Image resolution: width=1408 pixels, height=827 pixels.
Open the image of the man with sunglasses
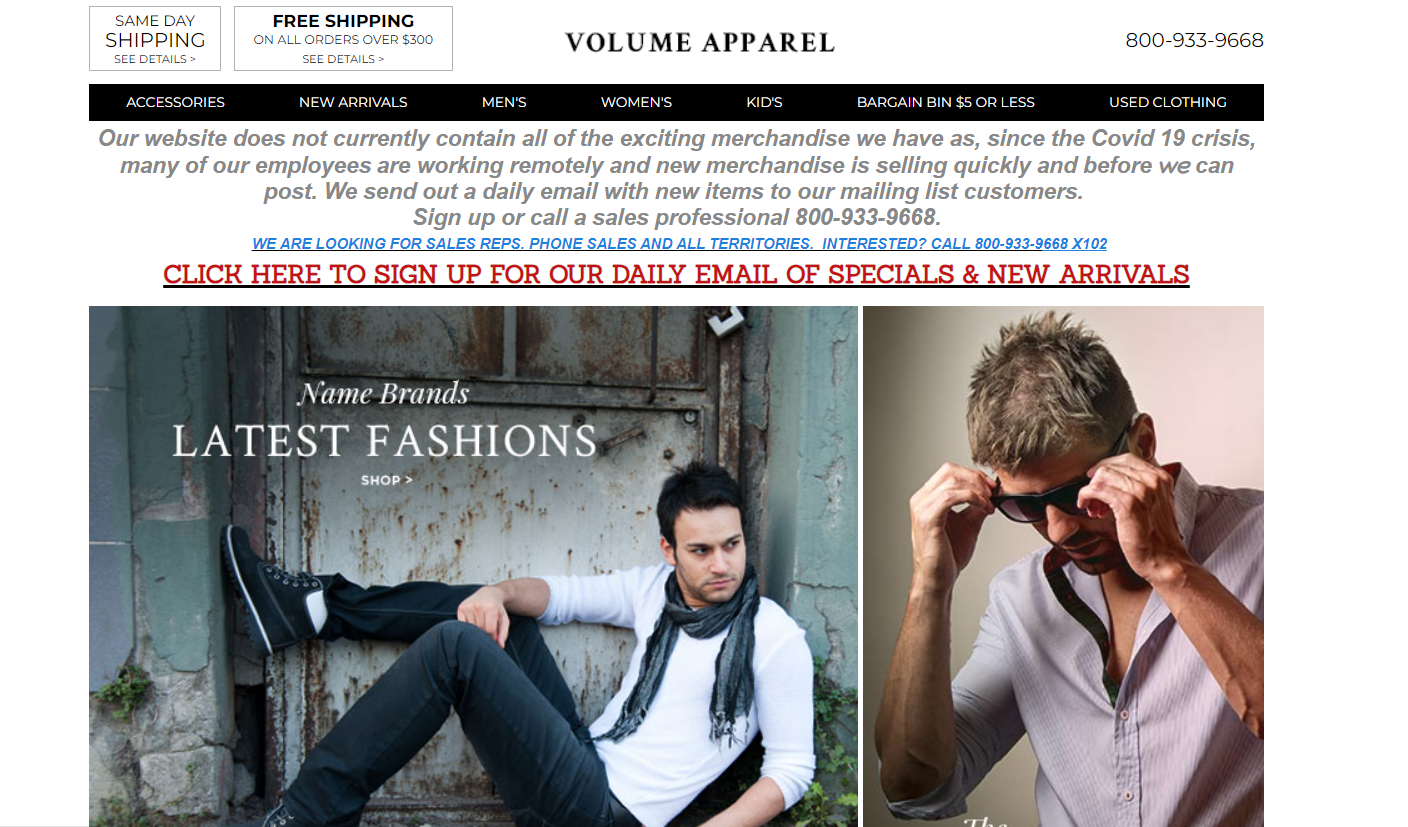[x=1063, y=566]
